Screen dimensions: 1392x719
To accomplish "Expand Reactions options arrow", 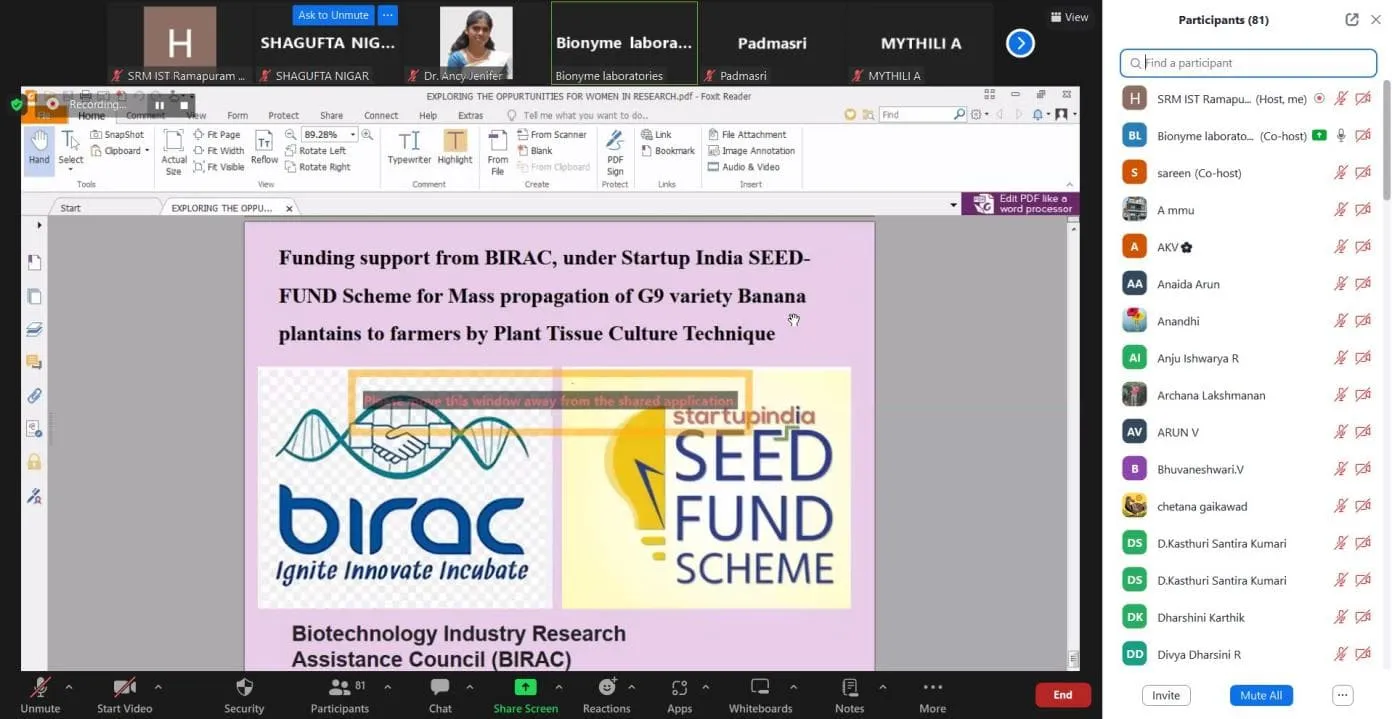I will (631, 687).
